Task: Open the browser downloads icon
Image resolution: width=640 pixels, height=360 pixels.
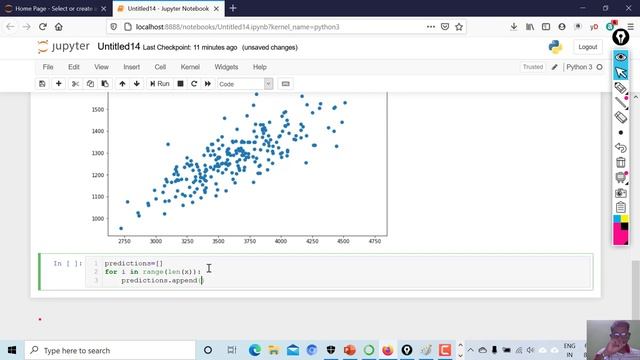Action: coord(514,27)
